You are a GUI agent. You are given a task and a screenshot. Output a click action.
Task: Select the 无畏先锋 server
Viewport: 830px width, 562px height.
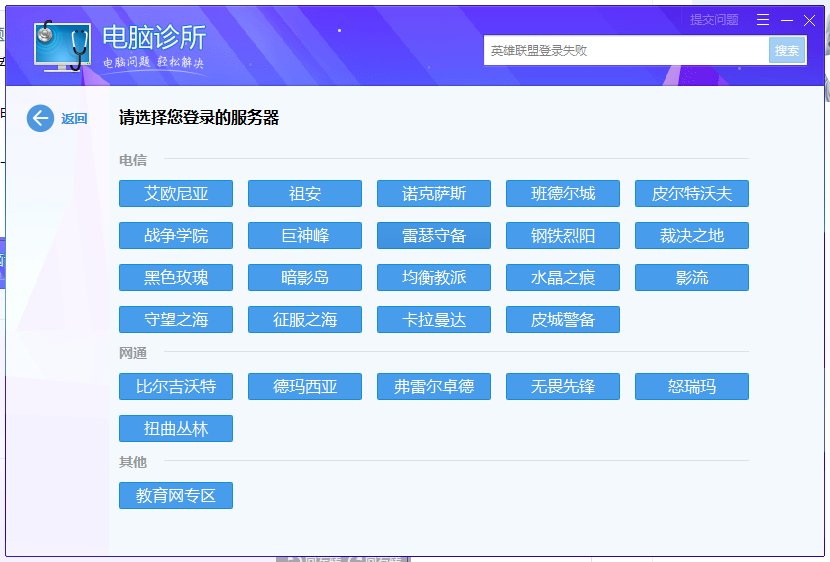[563, 387]
